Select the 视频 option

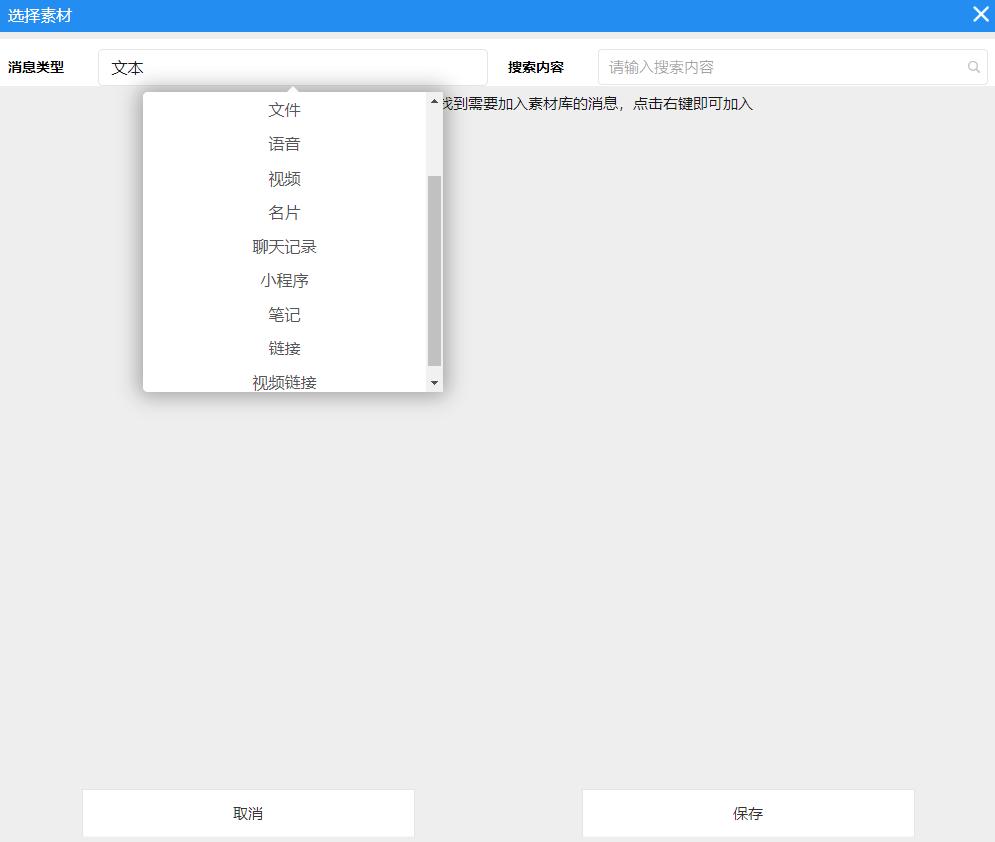[x=284, y=178]
